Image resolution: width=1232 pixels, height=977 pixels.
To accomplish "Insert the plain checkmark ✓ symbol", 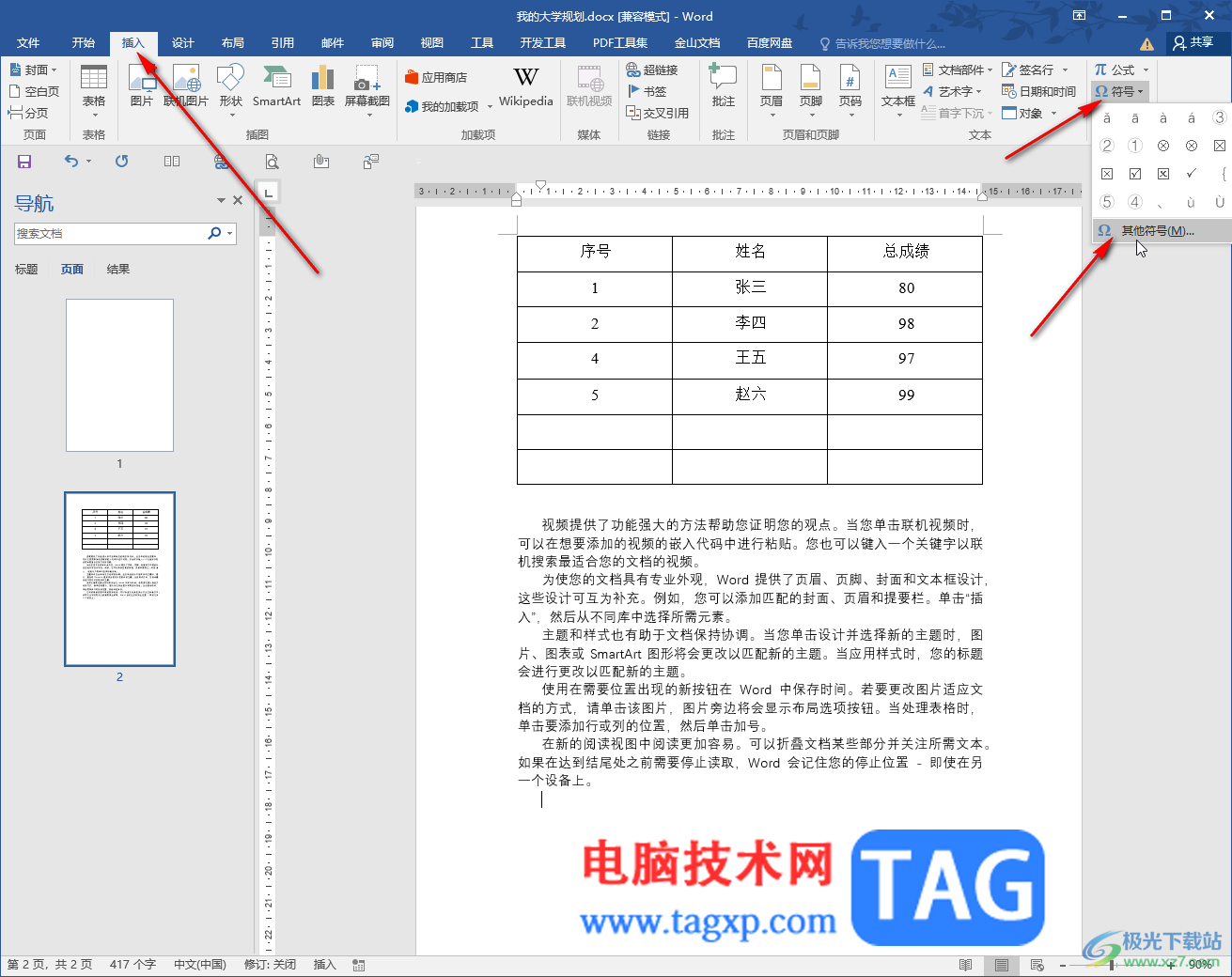I will (x=1192, y=174).
